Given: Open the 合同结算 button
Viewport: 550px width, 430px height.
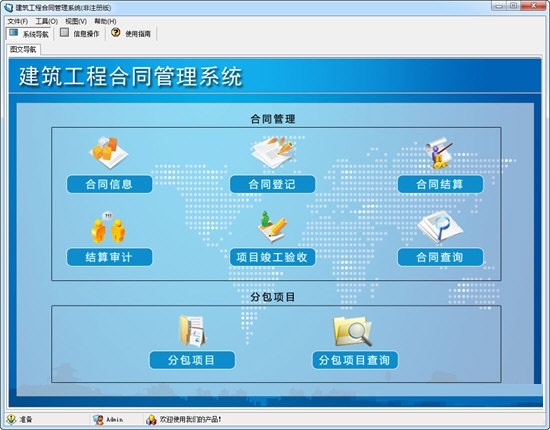Looking at the screenshot, I should pyautogui.click(x=440, y=184).
